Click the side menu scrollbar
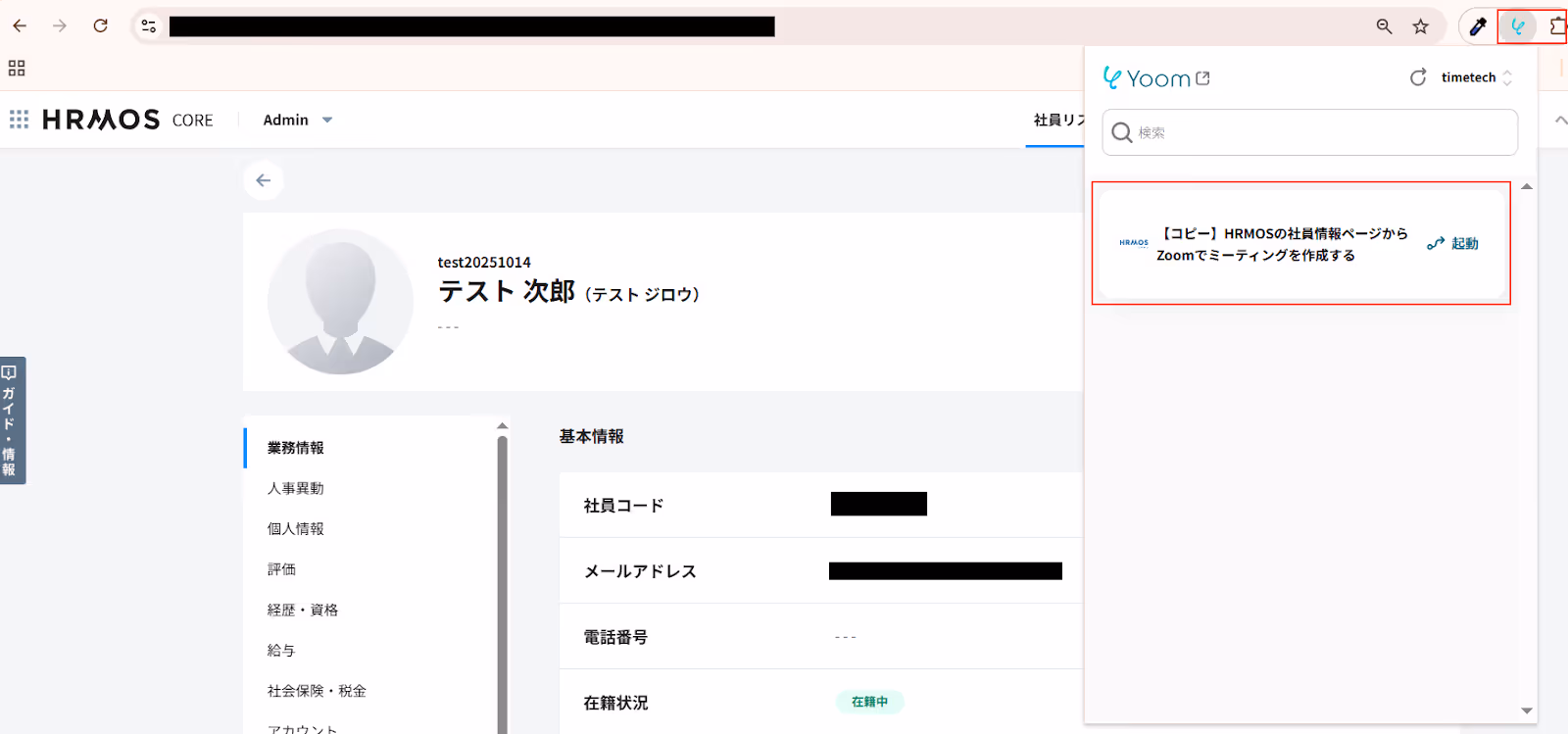1568x734 pixels. point(502,584)
